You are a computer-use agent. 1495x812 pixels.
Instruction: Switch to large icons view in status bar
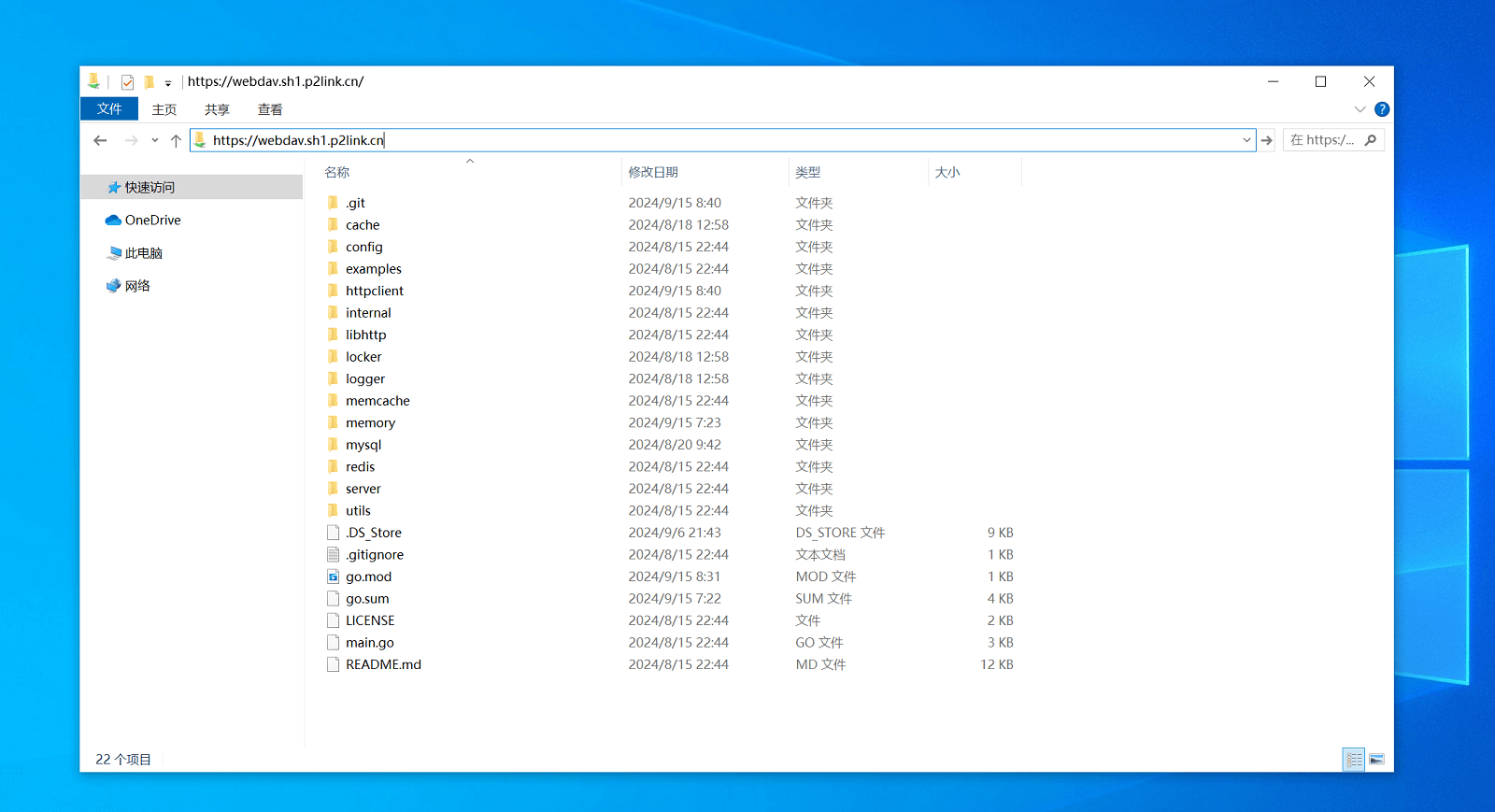(x=1377, y=760)
